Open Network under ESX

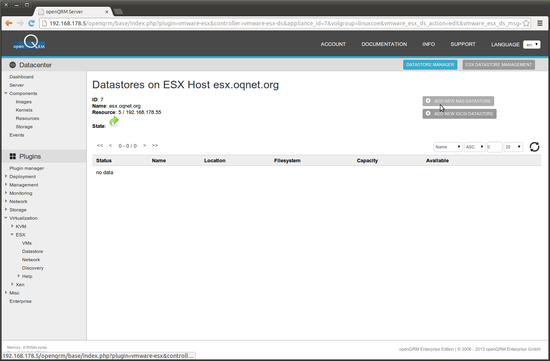31,260
